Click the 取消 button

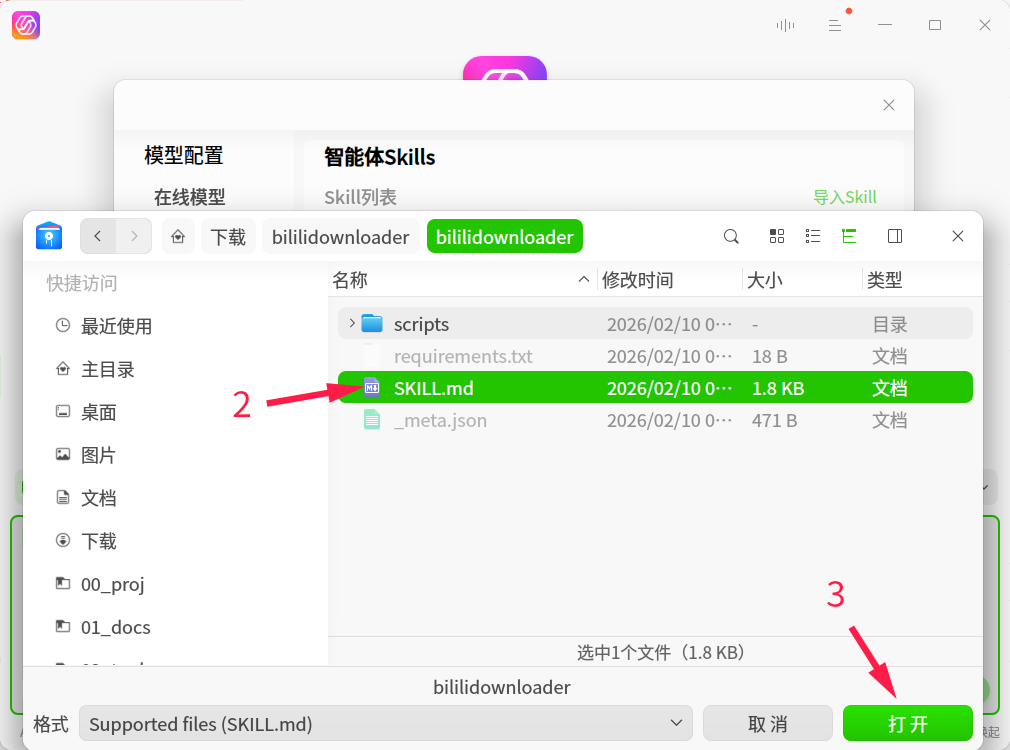767,724
